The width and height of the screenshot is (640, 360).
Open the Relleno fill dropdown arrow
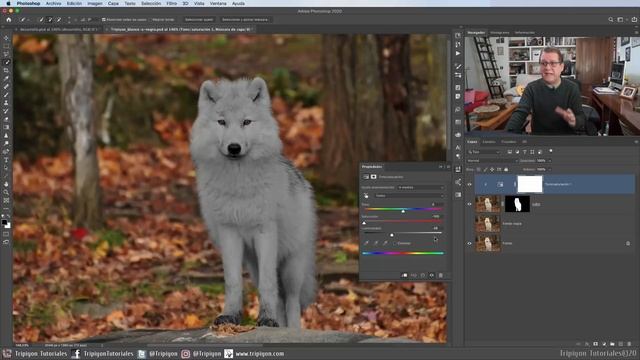pyautogui.click(x=549, y=169)
